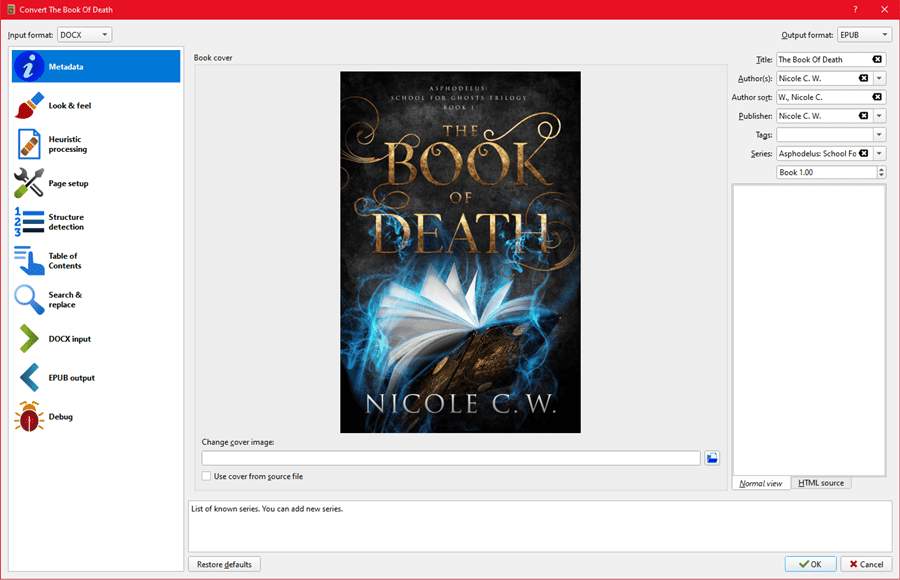Expand the Author(s) dropdown list
This screenshot has width=900, height=580.
point(879,78)
